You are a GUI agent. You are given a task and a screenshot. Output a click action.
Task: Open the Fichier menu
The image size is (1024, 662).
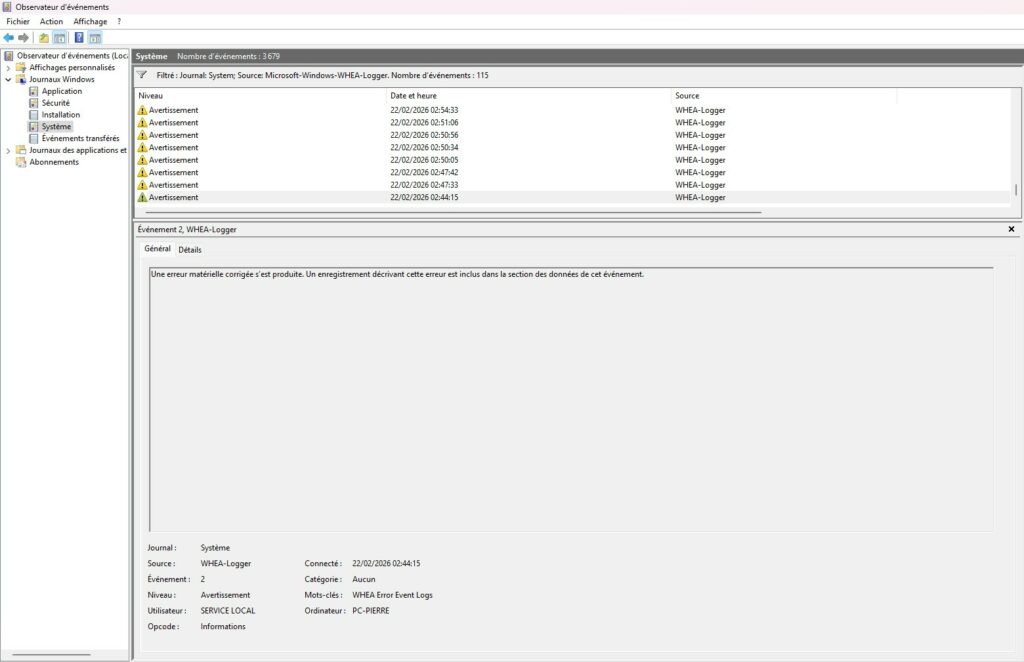click(18, 21)
